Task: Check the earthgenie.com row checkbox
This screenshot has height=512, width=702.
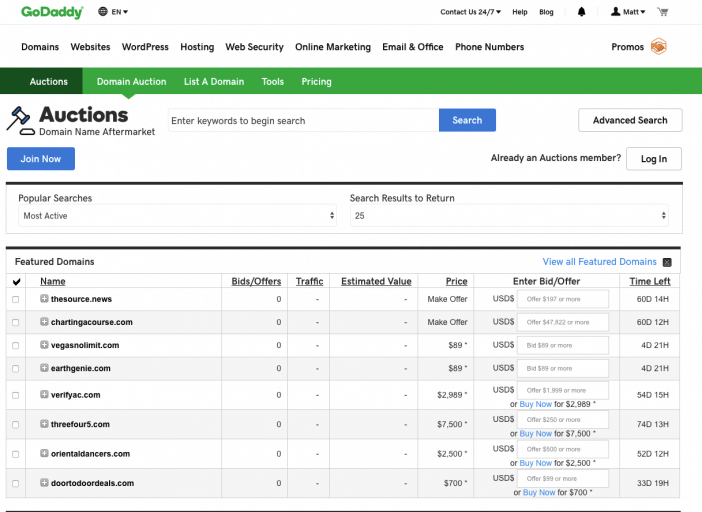Action: (16, 369)
